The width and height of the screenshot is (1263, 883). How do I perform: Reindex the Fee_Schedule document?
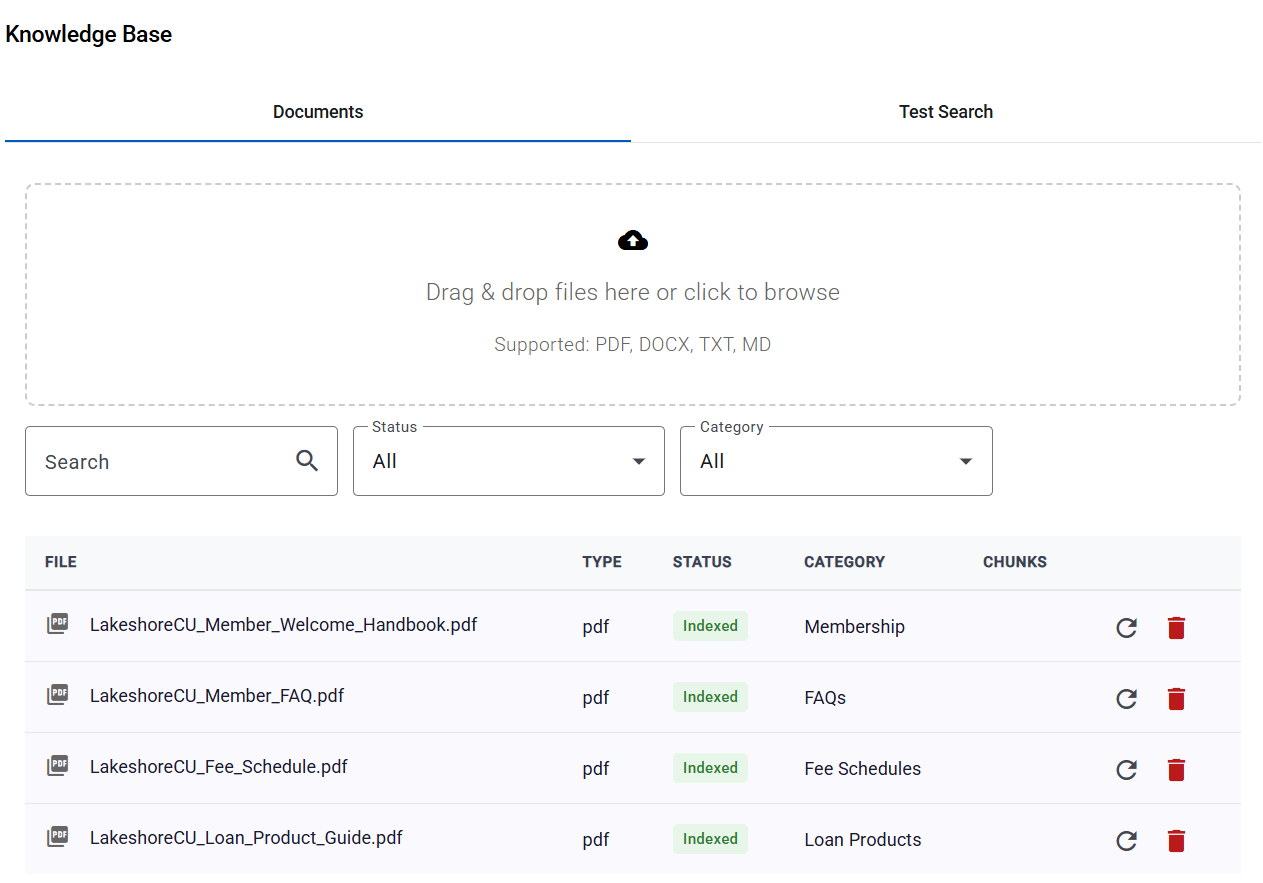1127,770
